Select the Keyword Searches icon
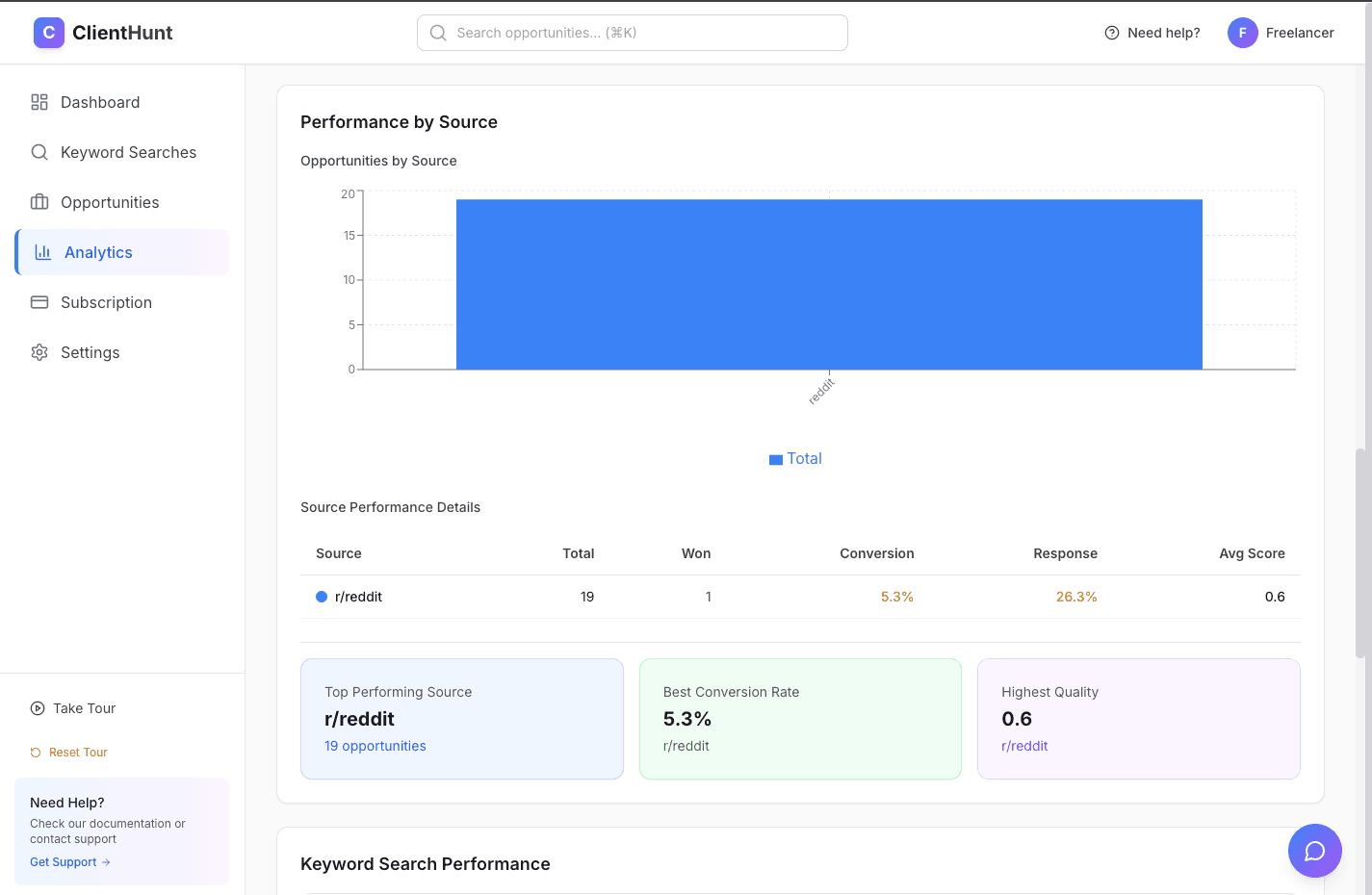 (x=39, y=152)
